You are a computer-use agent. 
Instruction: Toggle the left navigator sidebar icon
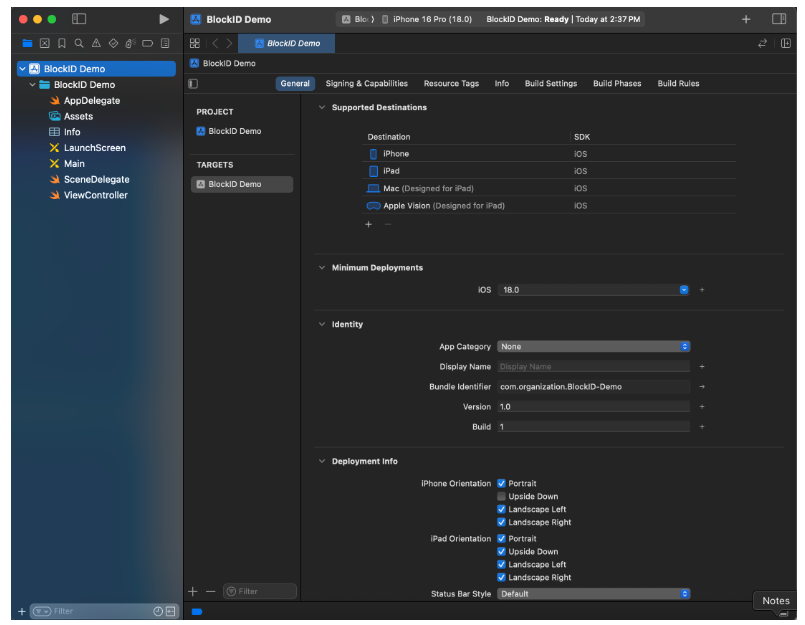click(79, 19)
